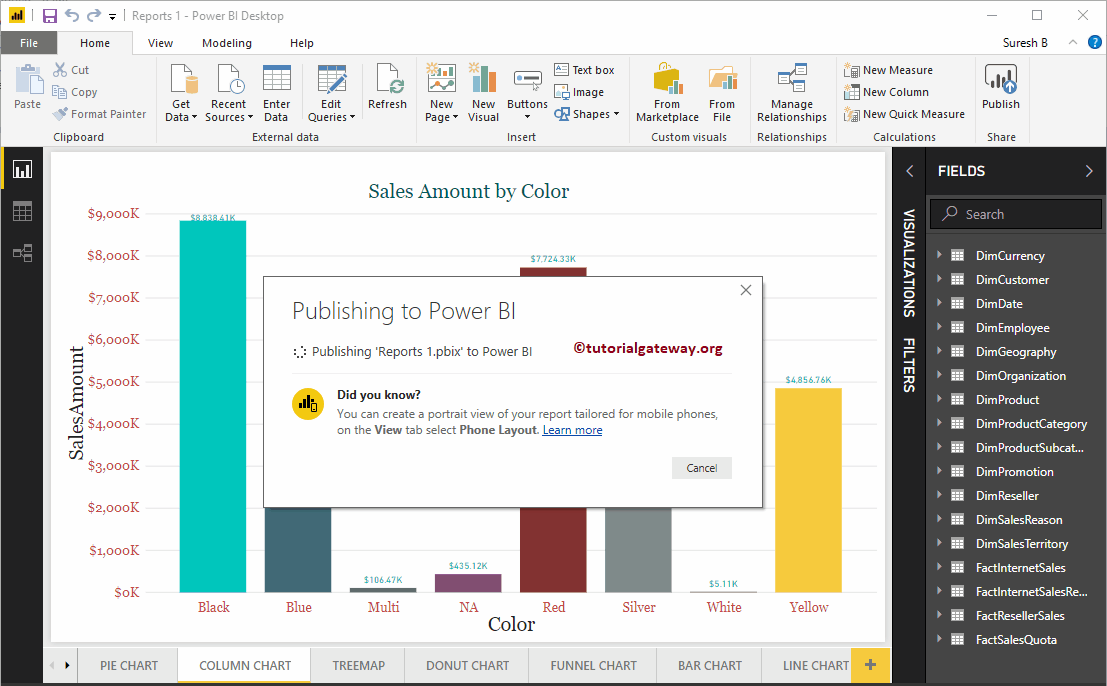Undo the last action

click(x=71, y=16)
